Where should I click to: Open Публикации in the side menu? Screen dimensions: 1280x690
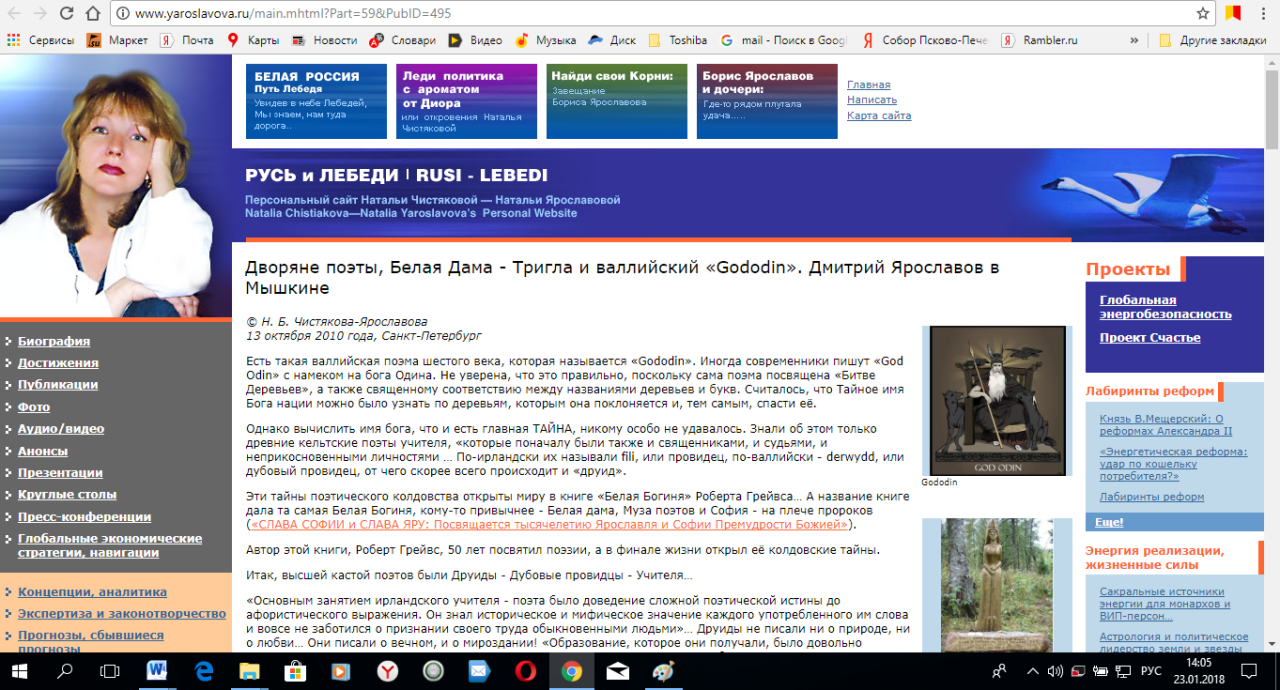tap(58, 385)
